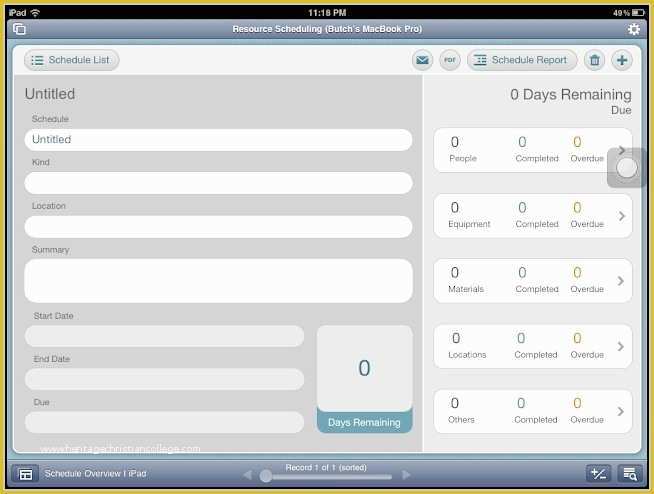Expand the Equipment row chevron

(x=621, y=216)
